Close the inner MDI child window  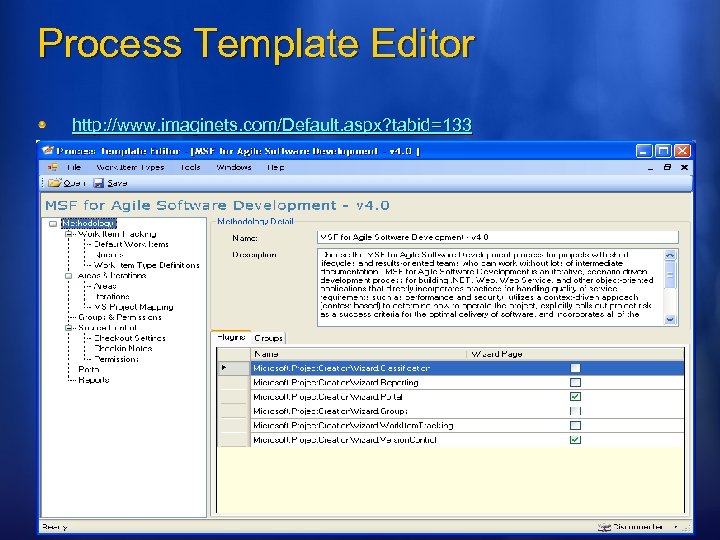click(x=684, y=168)
